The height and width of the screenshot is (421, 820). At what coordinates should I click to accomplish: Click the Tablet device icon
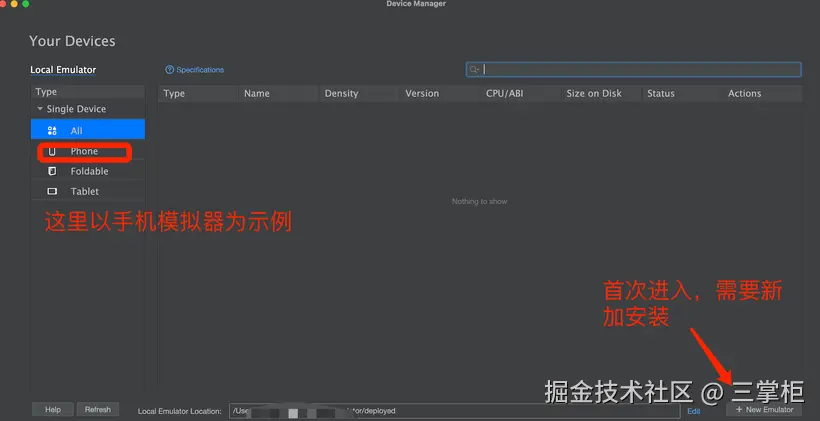point(52,191)
